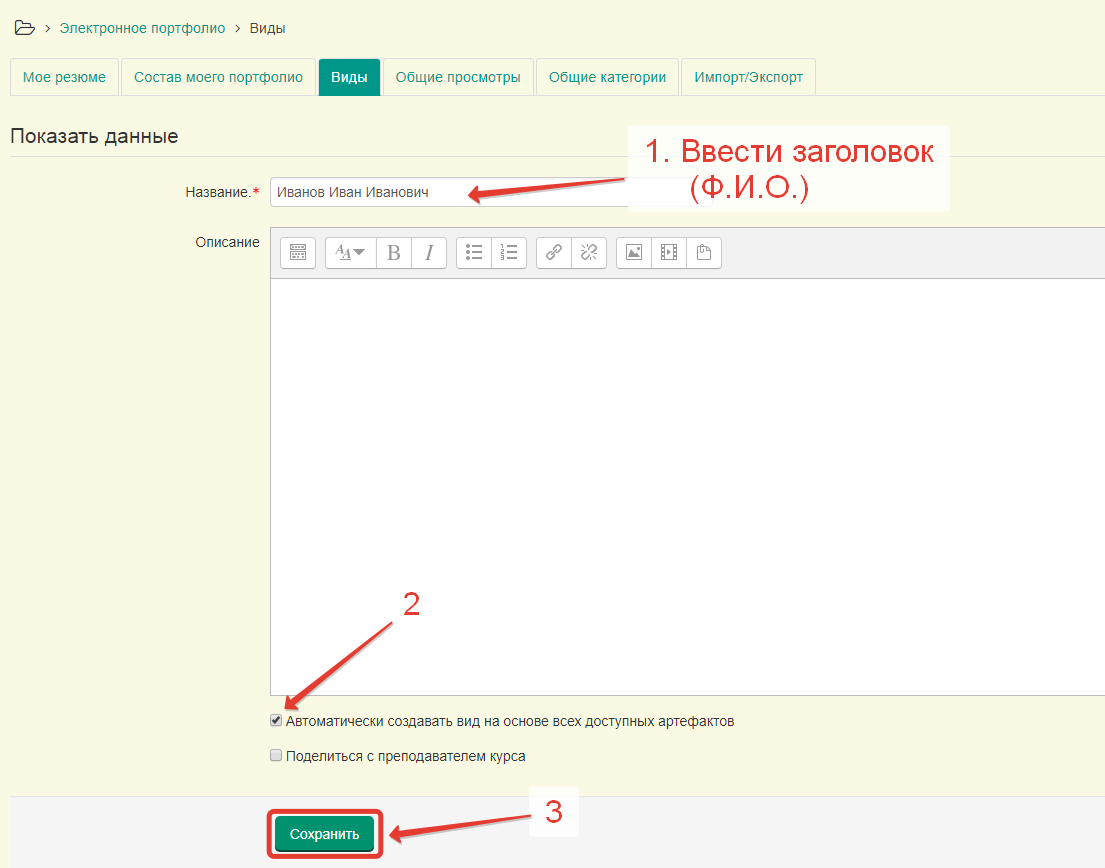The height and width of the screenshot is (868, 1105).
Task: Toggle italic formatting
Action: [428, 253]
